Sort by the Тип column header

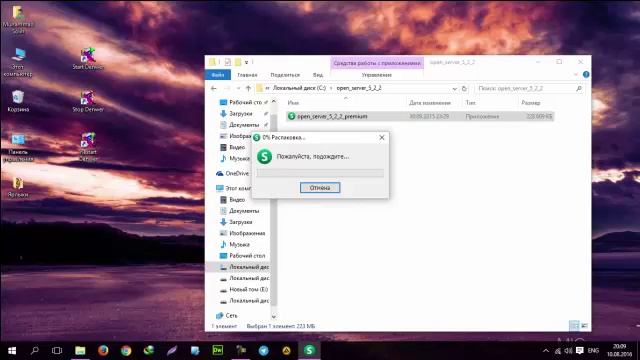(470, 103)
